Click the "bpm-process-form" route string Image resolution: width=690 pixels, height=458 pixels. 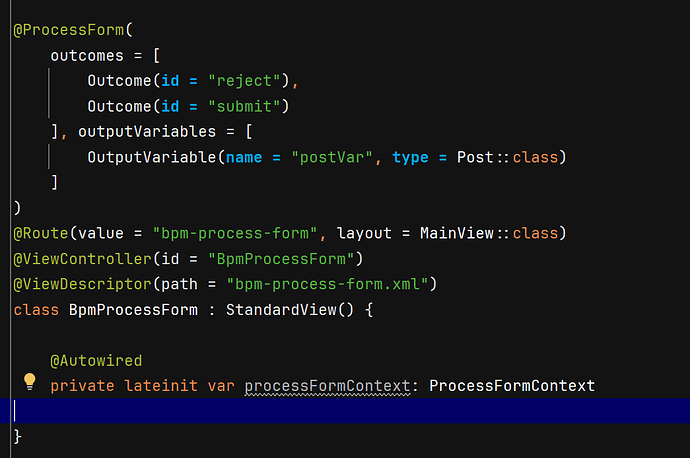coord(235,233)
